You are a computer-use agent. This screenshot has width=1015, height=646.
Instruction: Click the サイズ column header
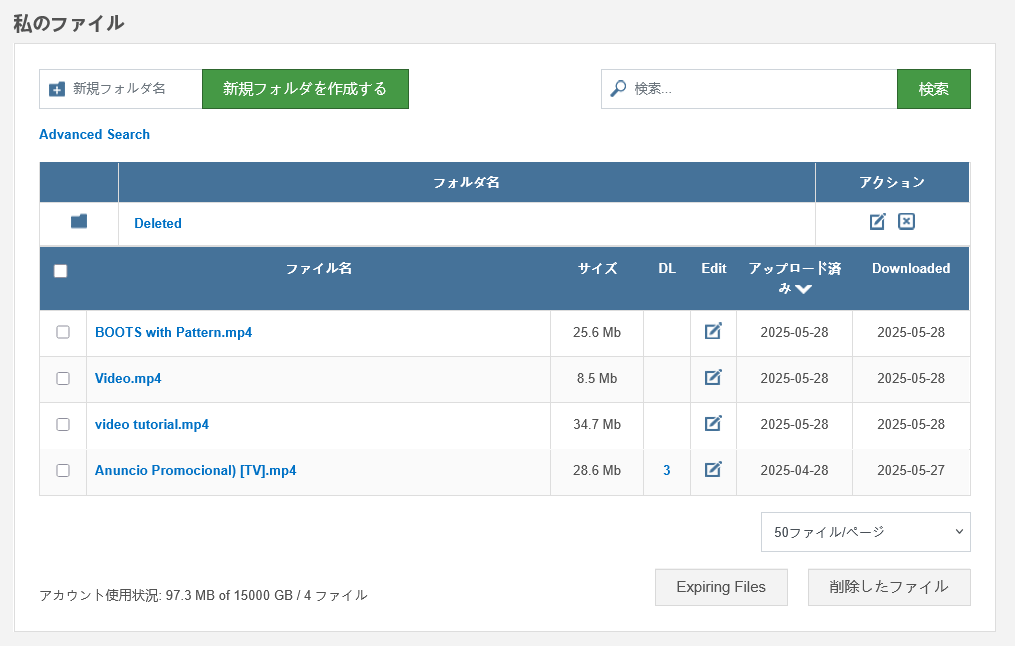[597, 268]
